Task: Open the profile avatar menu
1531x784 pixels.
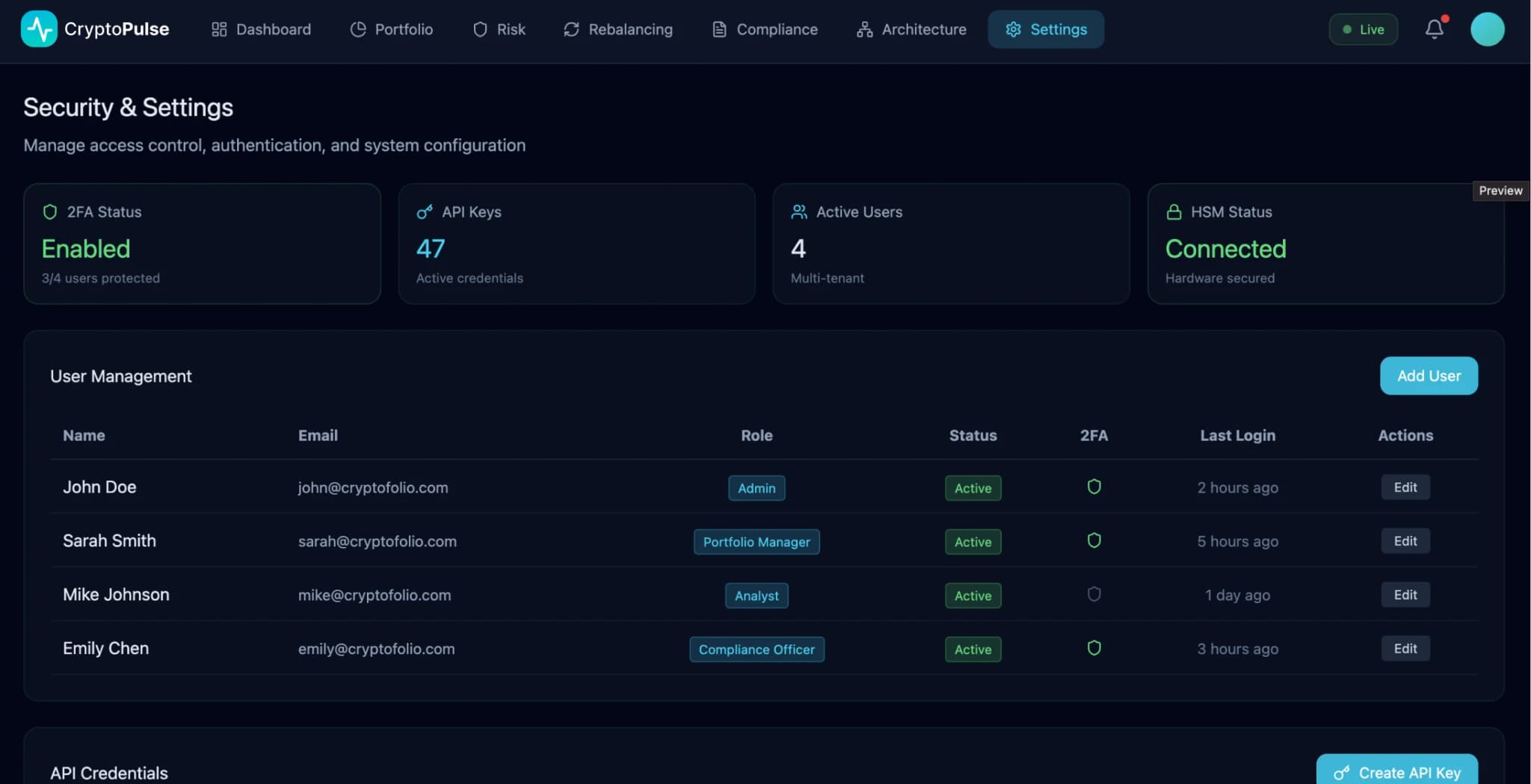Action: pos(1487,29)
